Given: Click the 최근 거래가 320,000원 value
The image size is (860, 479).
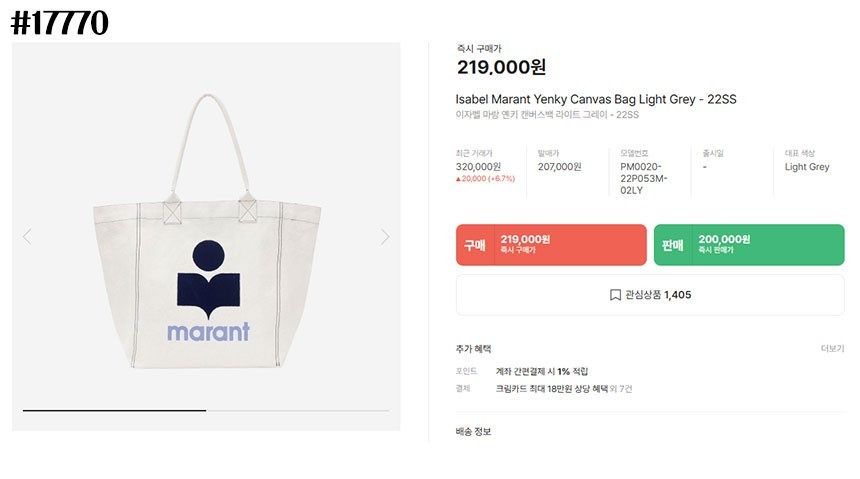Looking at the screenshot, I should tap(478, 167).
